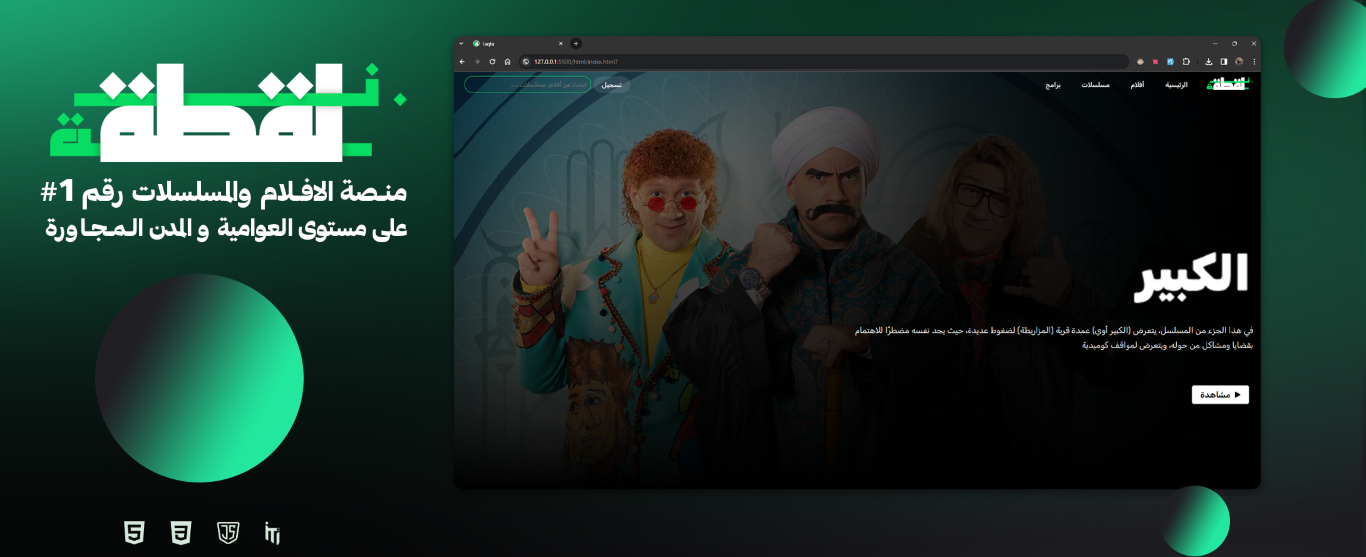Click the browser forward arrow
The height and width of the screenshot is (557, 1366).
pyautogui.click(x=477, y=62)
